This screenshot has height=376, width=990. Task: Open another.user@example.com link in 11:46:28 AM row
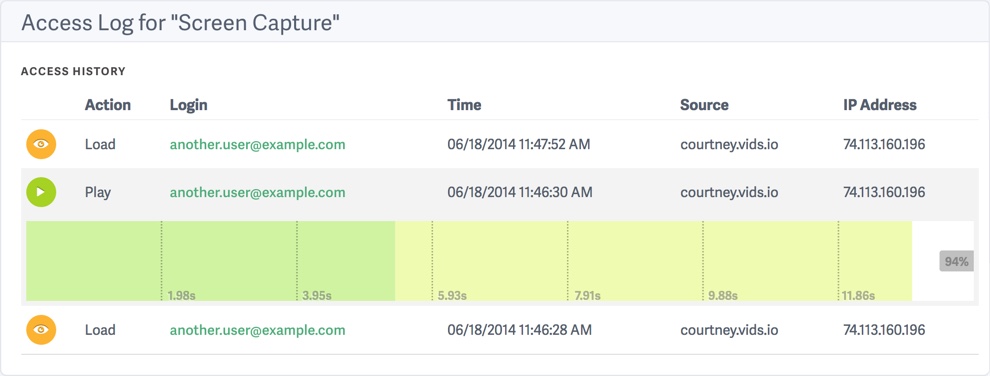tap(258, 330)
